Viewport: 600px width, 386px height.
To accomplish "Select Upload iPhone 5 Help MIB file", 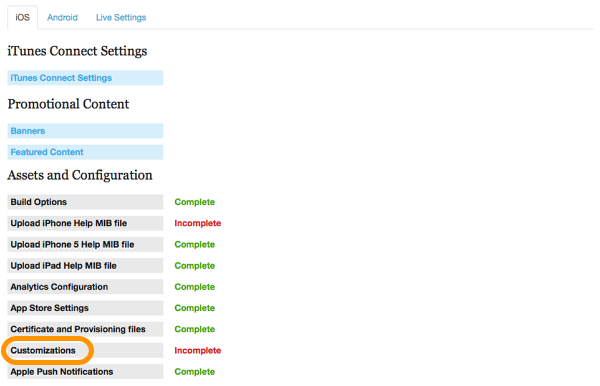I will (x=85, y=244).
